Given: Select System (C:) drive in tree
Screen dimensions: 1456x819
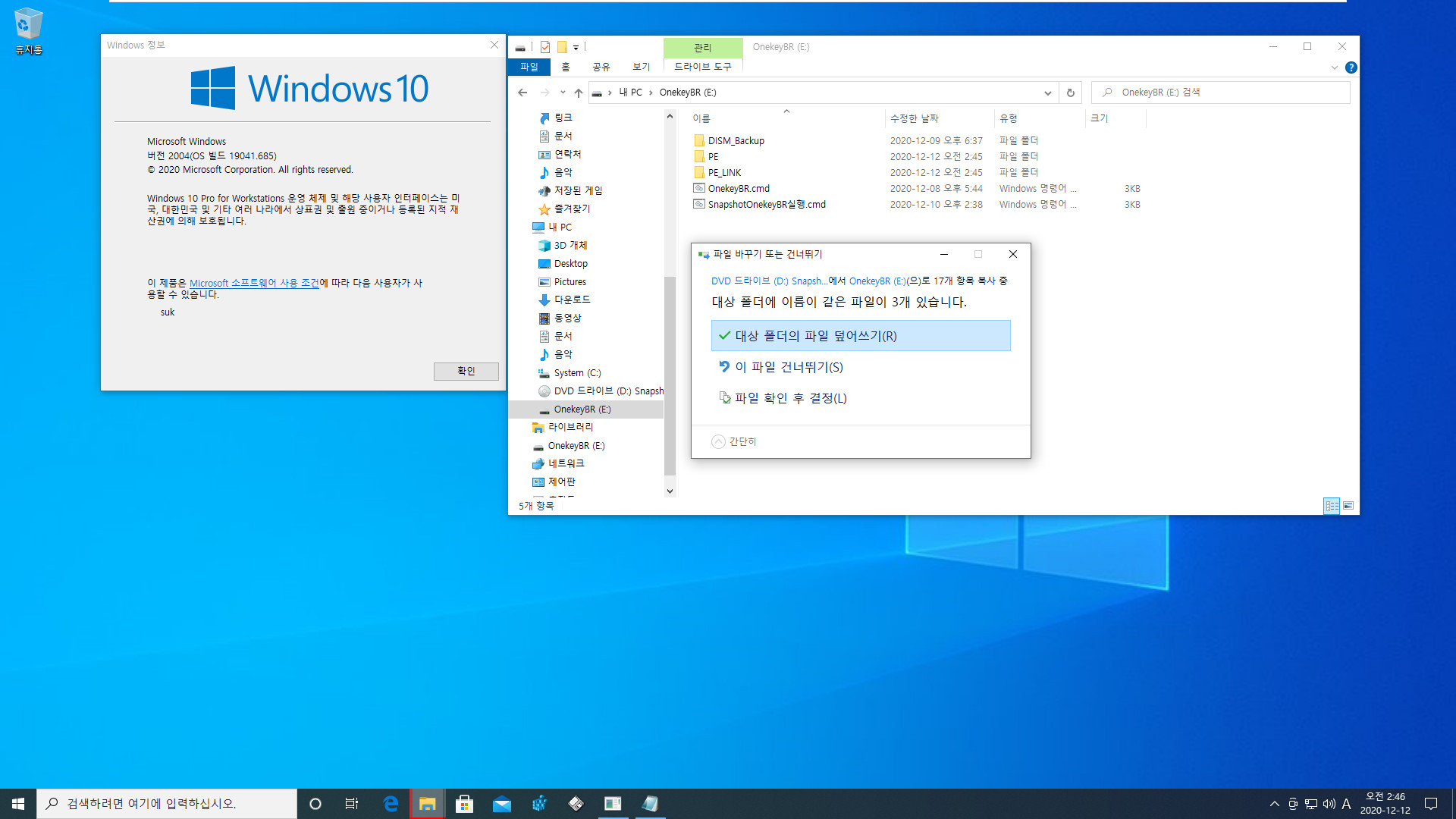Looking at the screenshot, I should click(x=576, y=372).
